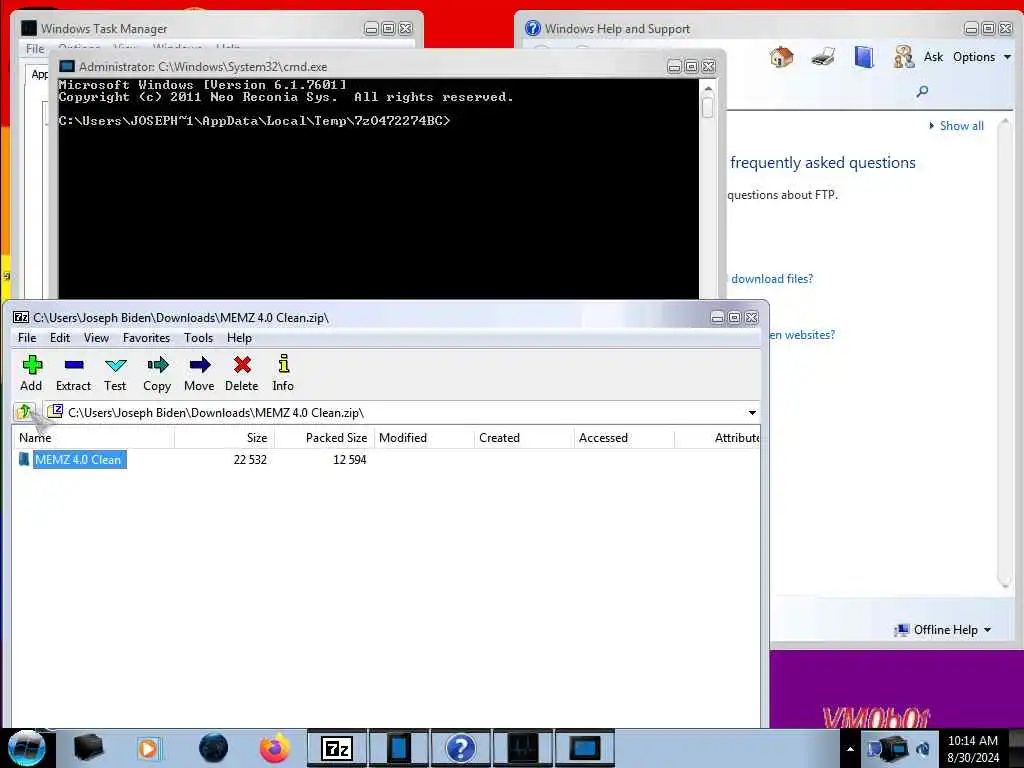The image size is (1024, 768).
Task: Open Firefox from the taskbar
Action: tap(275, 748)
